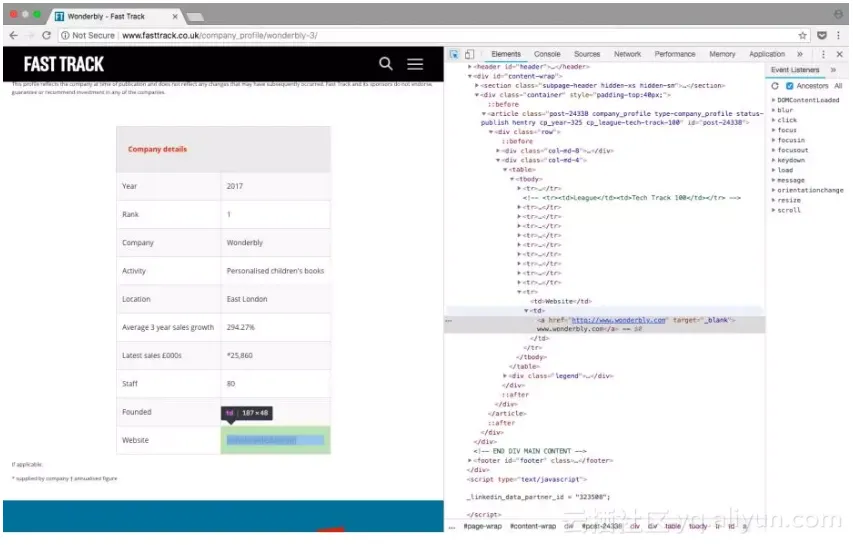Click the Not Secure info icon
This screenshot has width=853, height=545.
click(x=65, y=35)
